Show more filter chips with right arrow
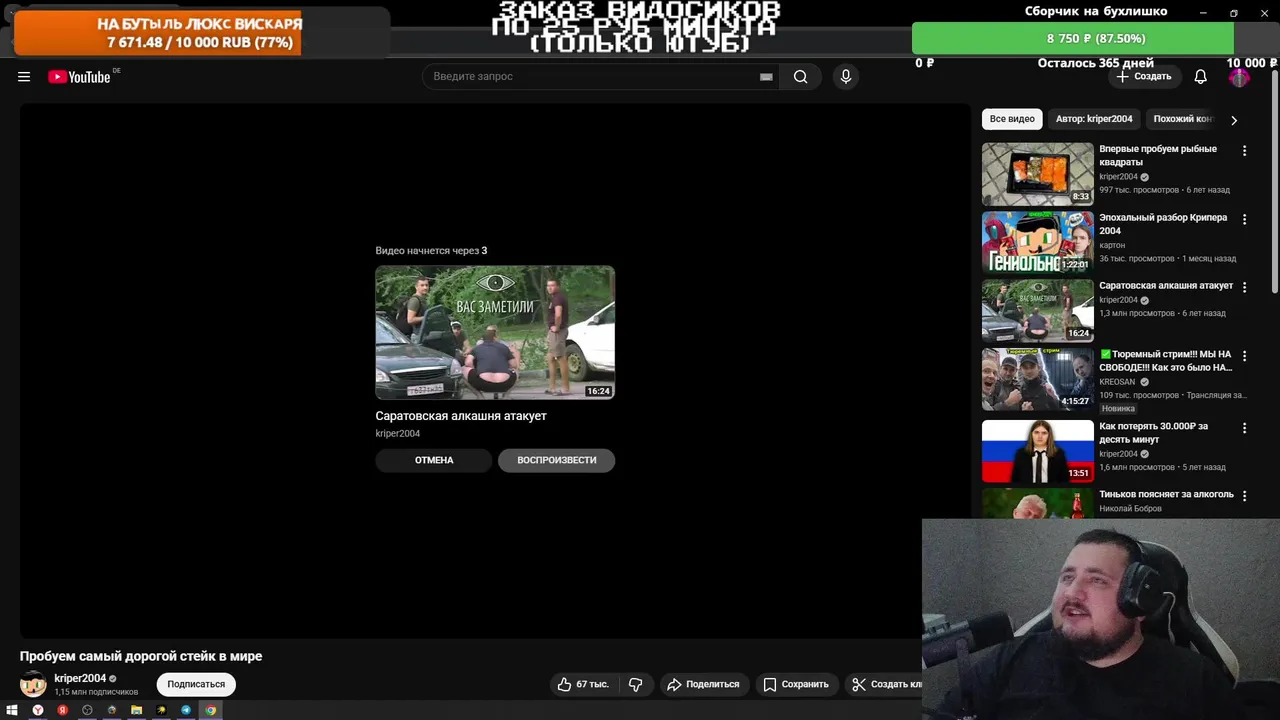This screenshot has height=720, width=1280. click(1234, 120)
